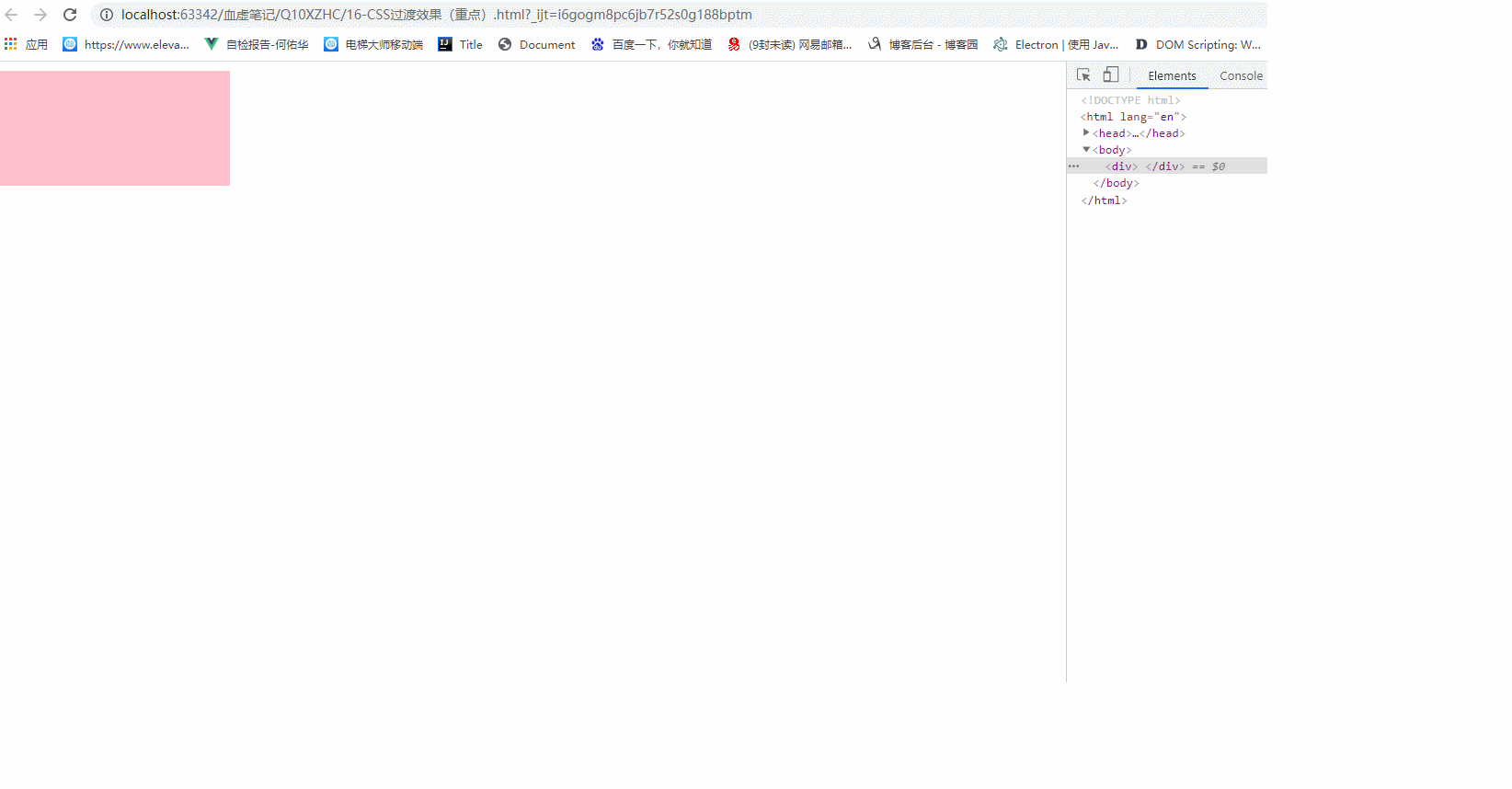The height and width of the screenshot is (789, 1512).
Task: Select the <html lang="en"> node
Action: point(1133,117)
